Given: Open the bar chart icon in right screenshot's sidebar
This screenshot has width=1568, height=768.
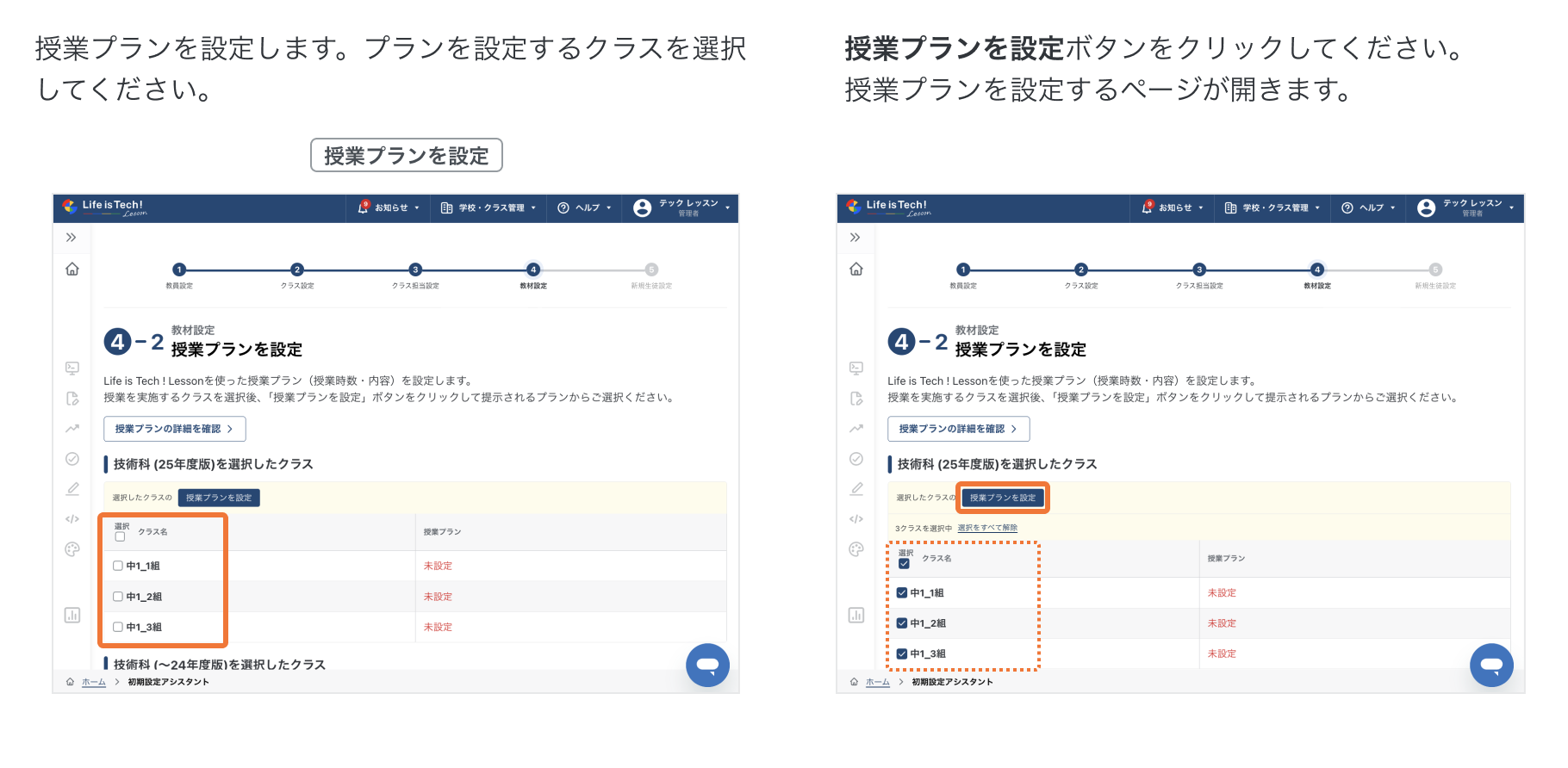Looking at the screenshot, I should pos(856,615).
